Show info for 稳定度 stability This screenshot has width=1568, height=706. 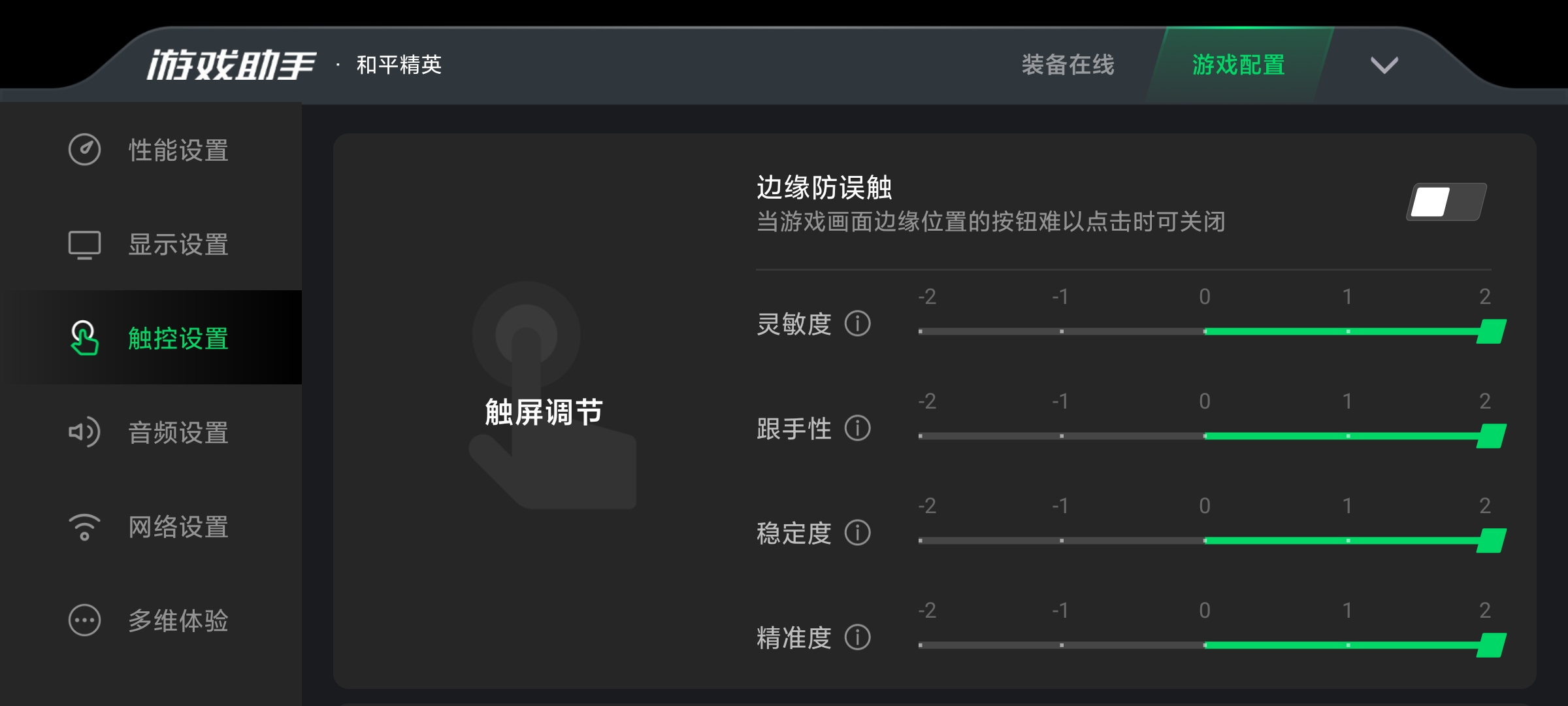[857, 533]
